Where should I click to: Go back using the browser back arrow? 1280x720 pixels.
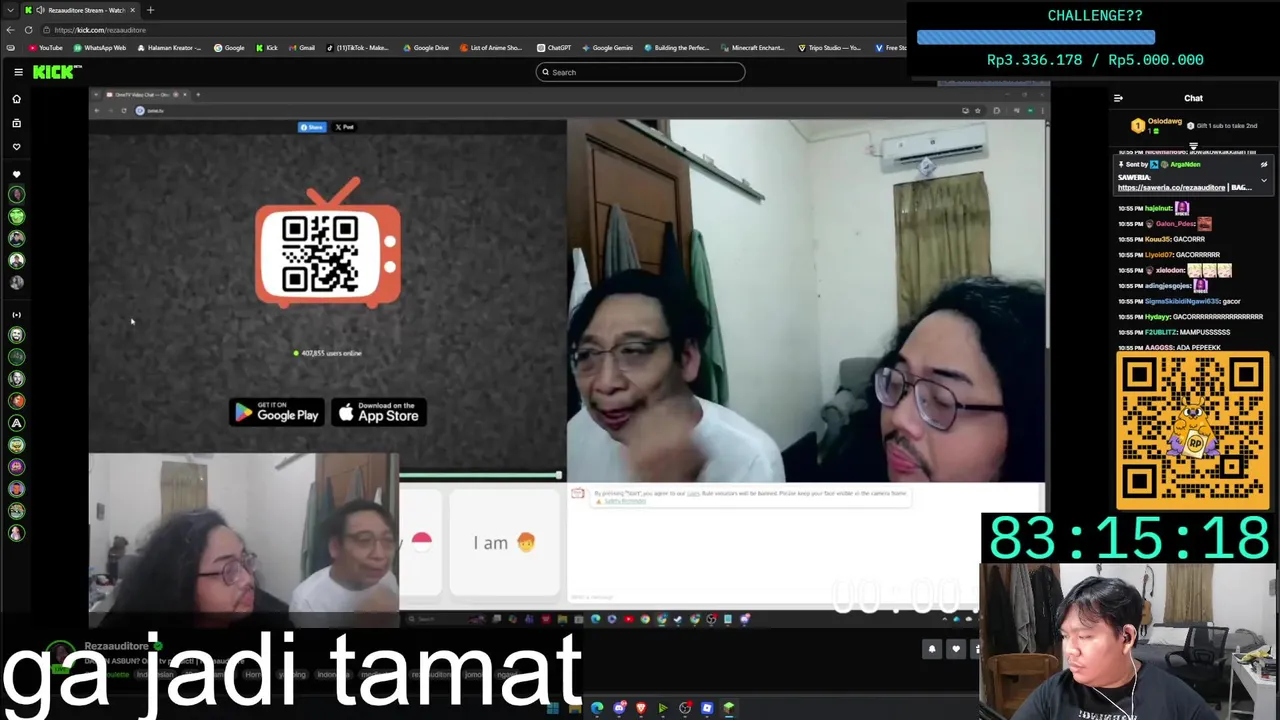coord(10,30)
